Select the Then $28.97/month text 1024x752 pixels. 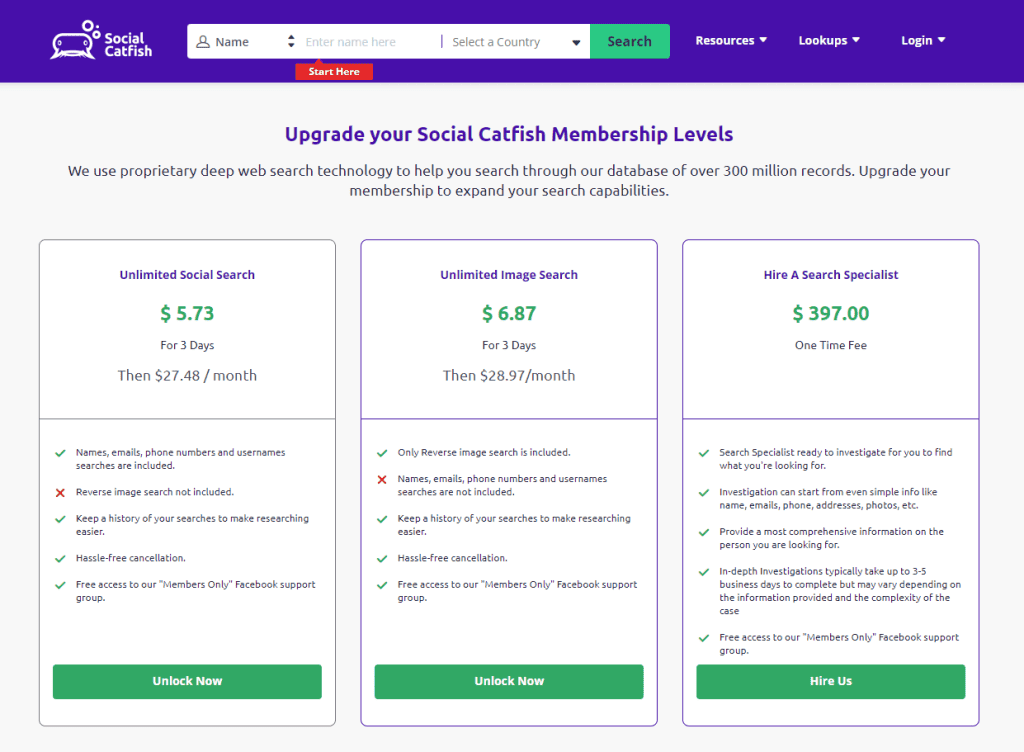coord(509,375)
